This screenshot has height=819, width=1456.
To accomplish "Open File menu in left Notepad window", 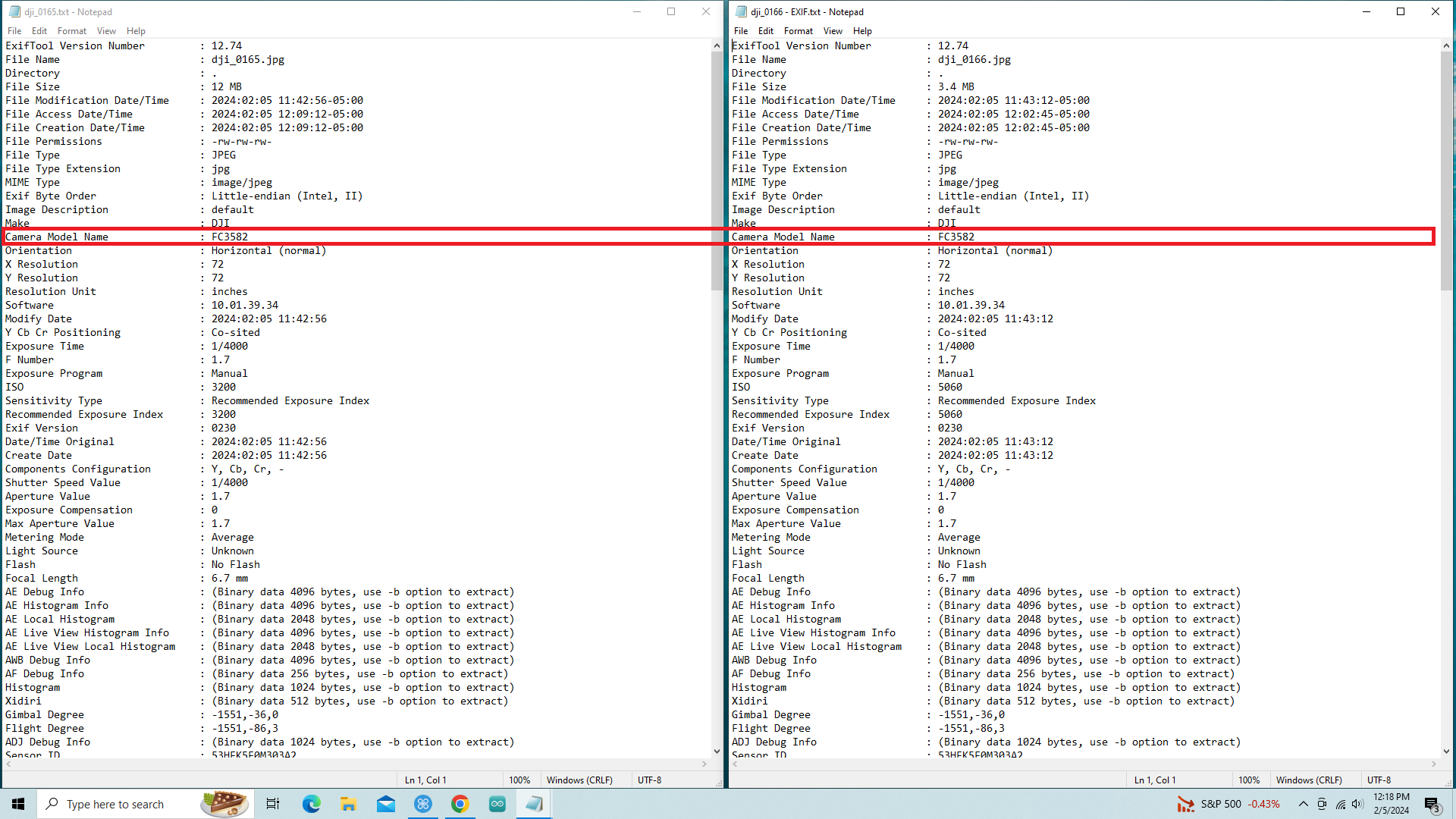I will click(14, 31).
